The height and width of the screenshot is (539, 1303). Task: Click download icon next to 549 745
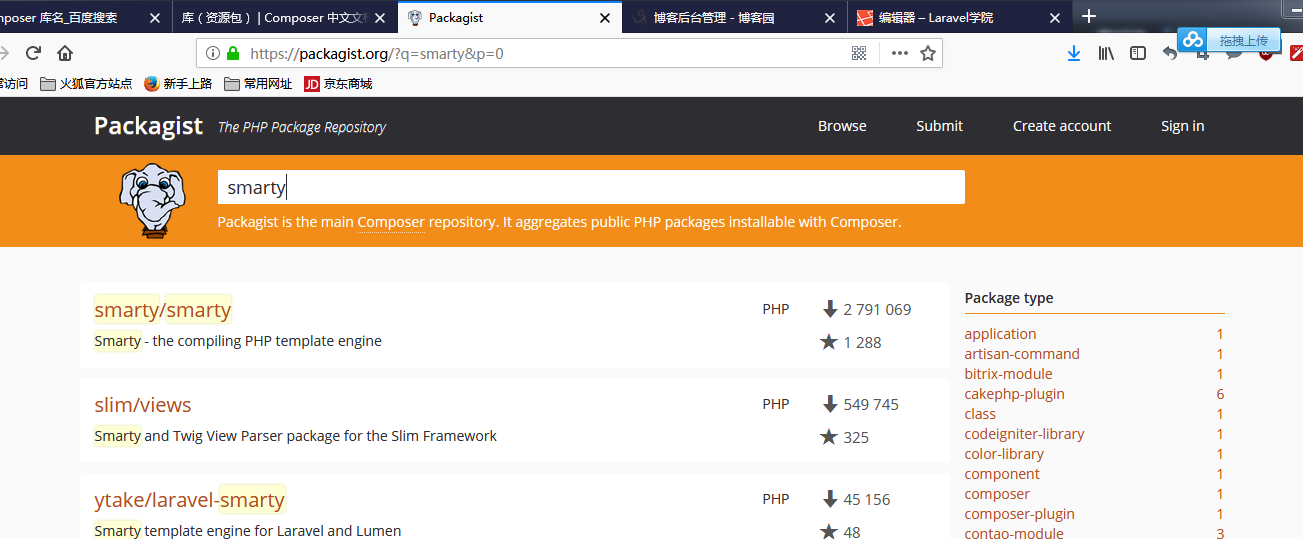[x=830, y=404]
